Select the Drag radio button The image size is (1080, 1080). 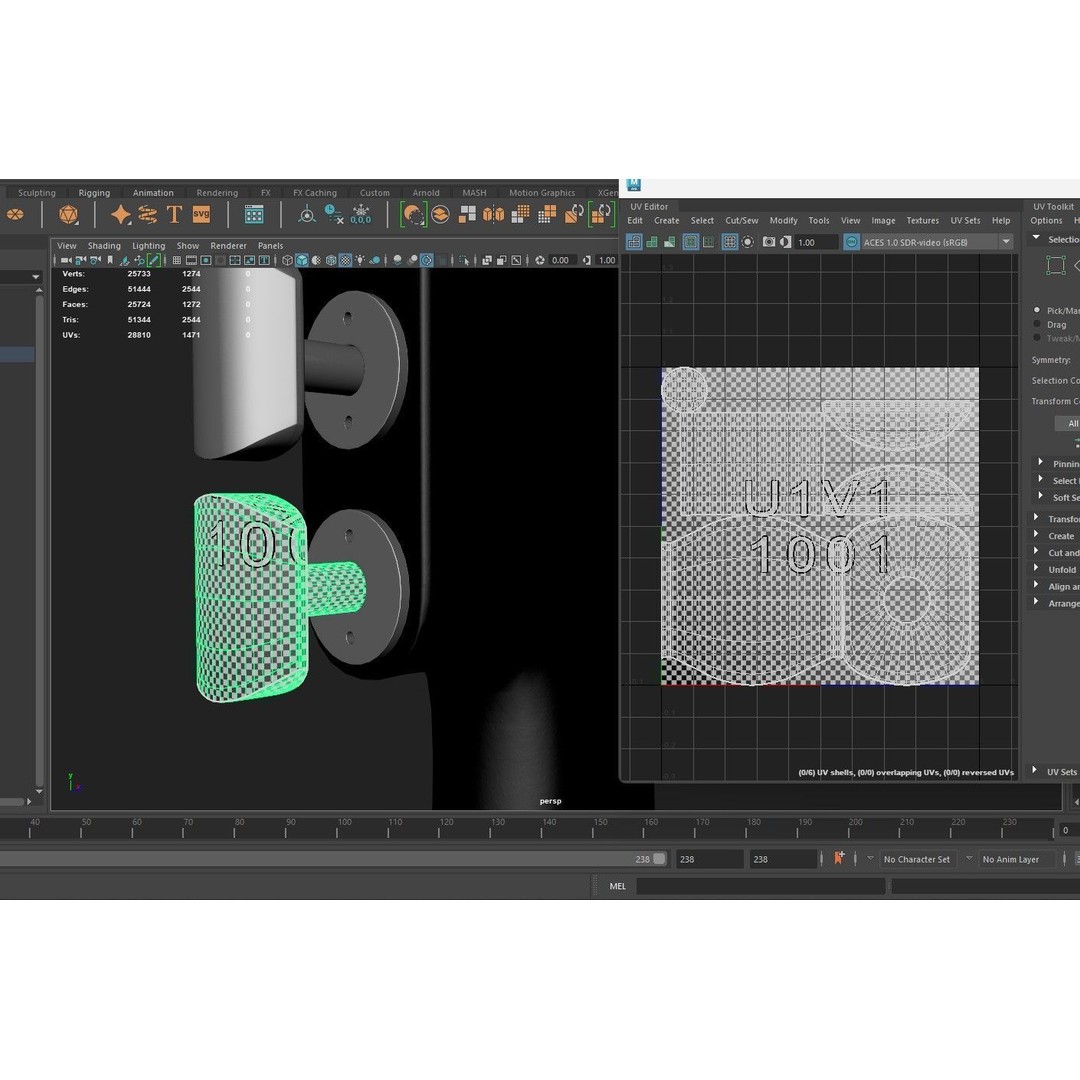point(1037,325)
